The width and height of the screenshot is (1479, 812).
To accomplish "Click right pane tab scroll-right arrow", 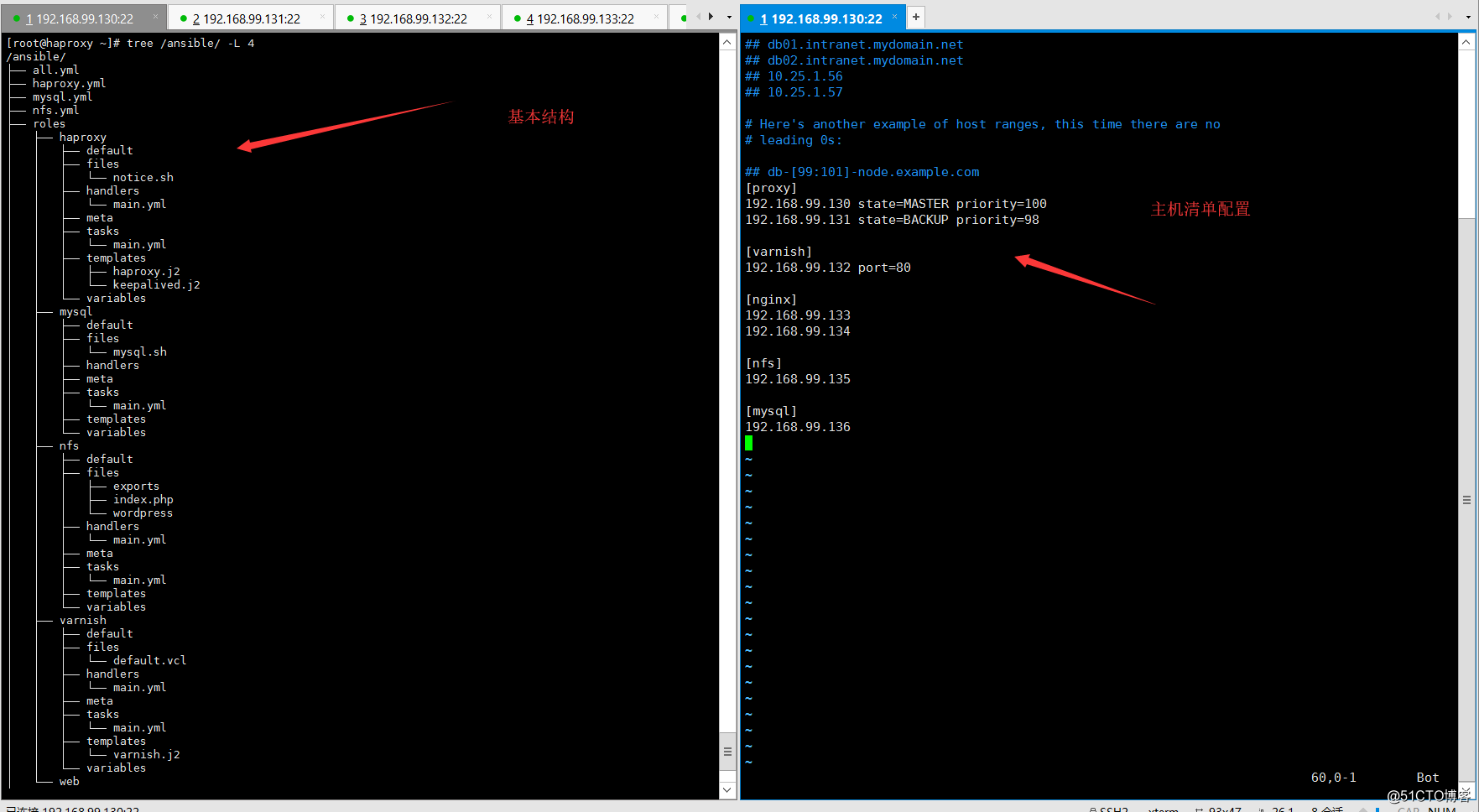I will [1450, 17].
